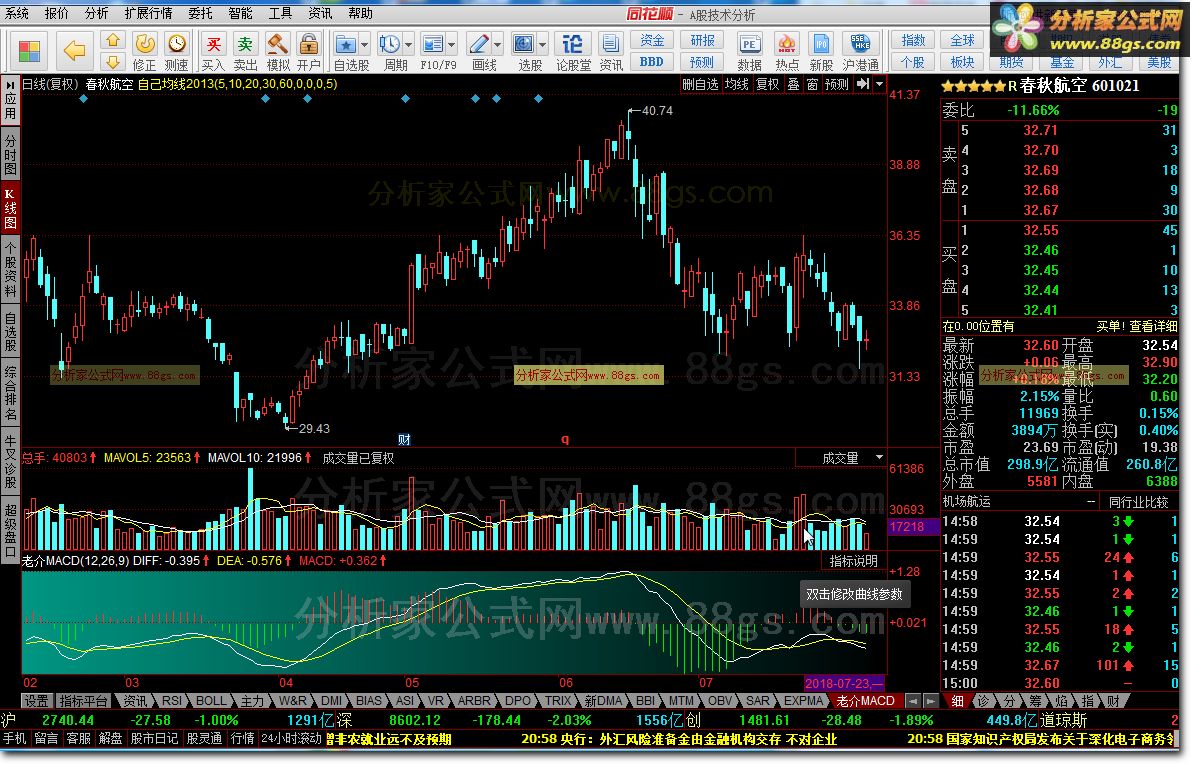The image size is (1192, 764).
Task: Toggle the 叠 overlay option
Action: tap(793, 84)
